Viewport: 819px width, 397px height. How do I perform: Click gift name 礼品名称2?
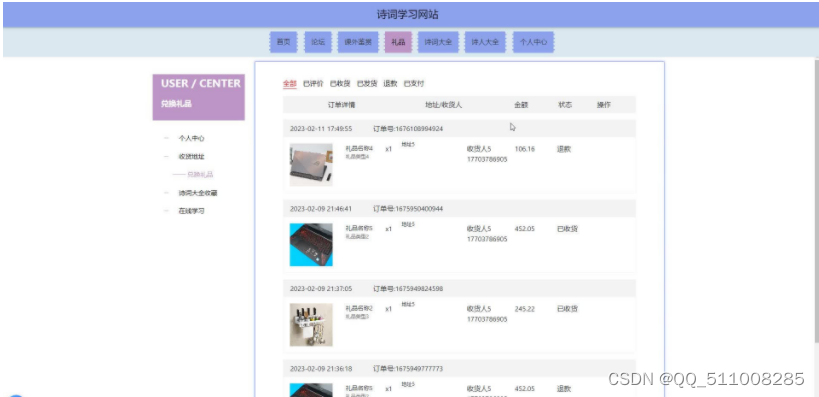[x=359, y=308]
